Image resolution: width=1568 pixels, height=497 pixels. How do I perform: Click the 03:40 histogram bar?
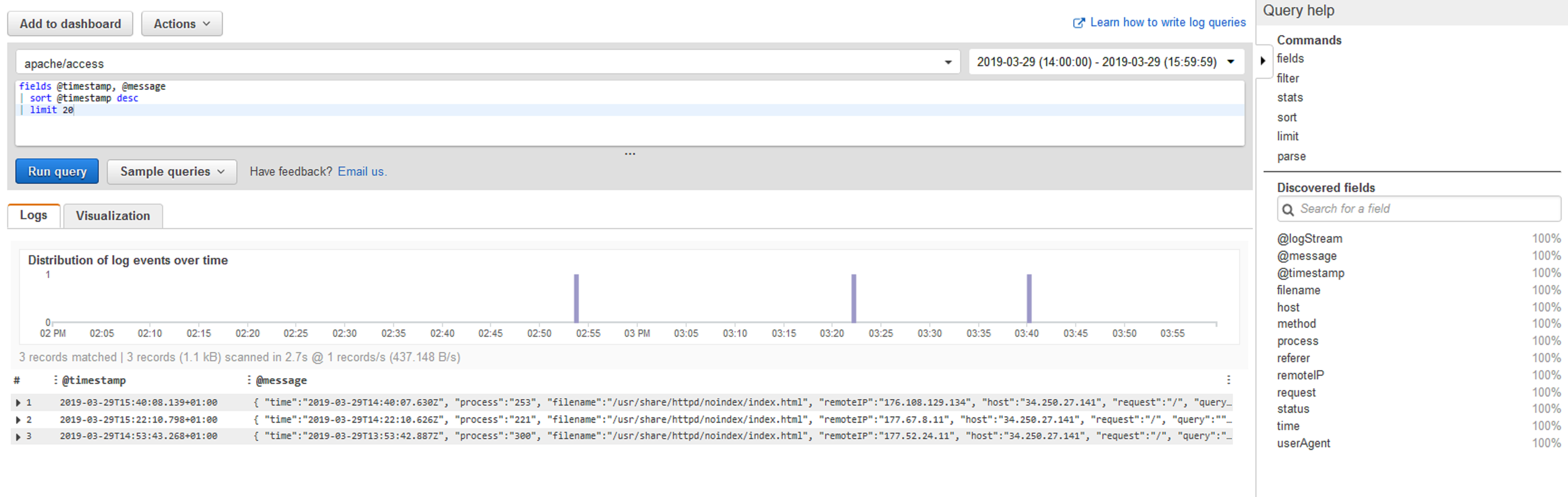(1029, 298)
